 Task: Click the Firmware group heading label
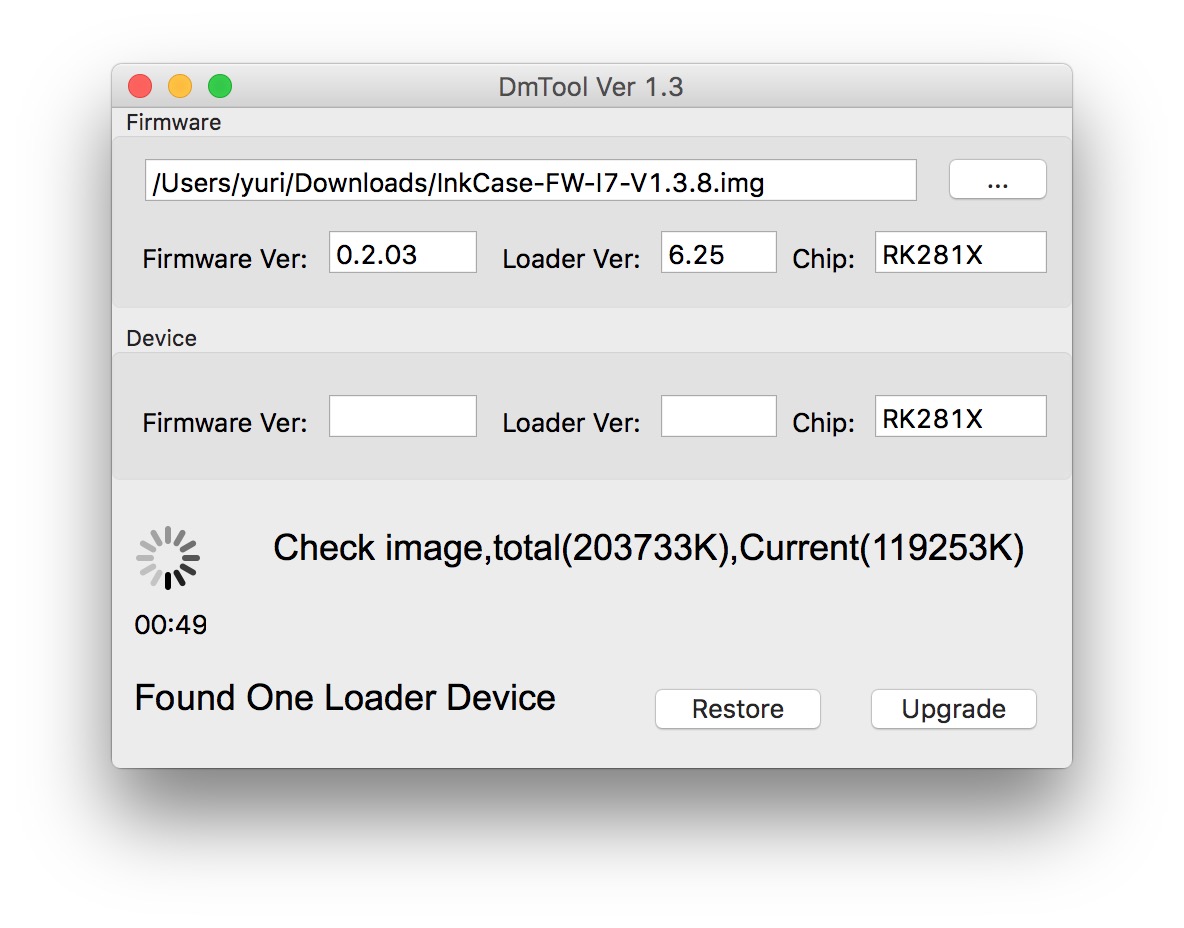tap(174, 123)
